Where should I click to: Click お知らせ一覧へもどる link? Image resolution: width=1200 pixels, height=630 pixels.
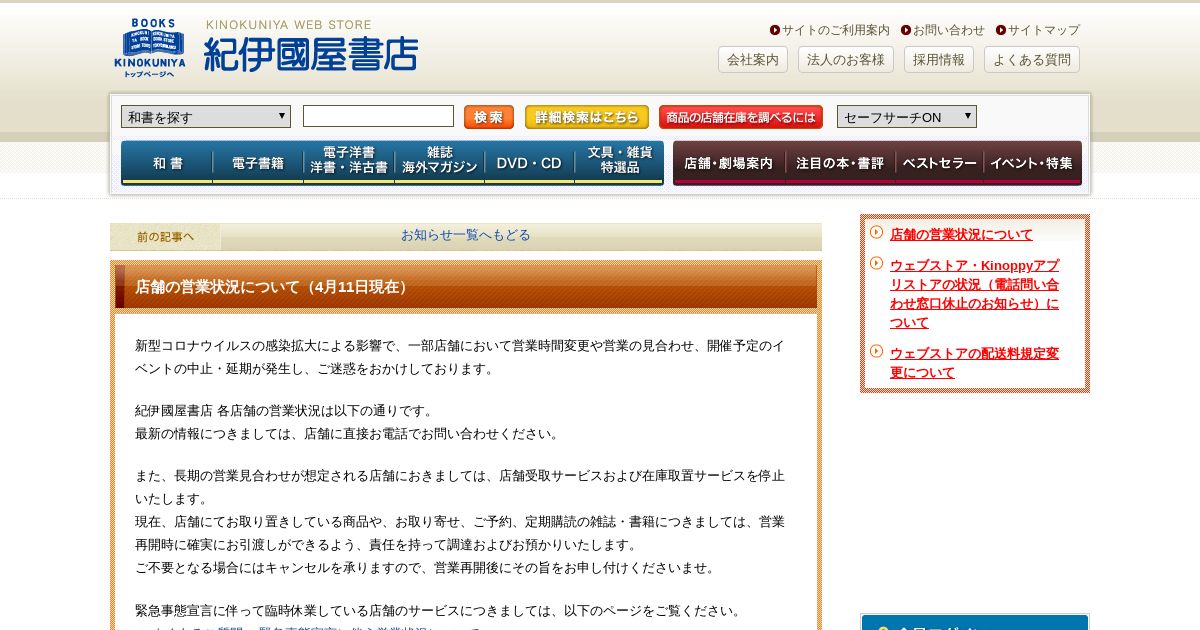point(466,235)
